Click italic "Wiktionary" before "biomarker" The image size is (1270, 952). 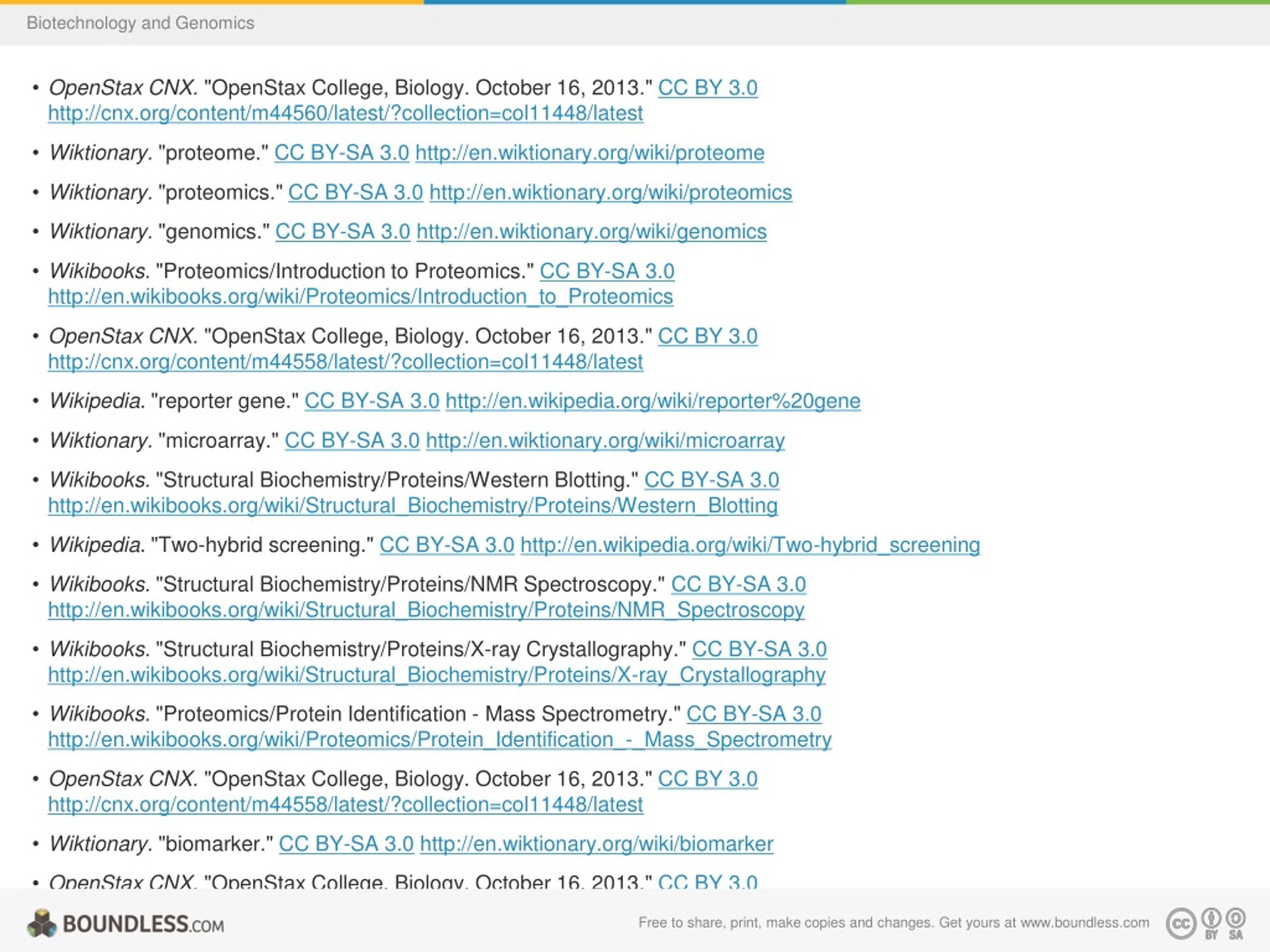coord(101,844)
